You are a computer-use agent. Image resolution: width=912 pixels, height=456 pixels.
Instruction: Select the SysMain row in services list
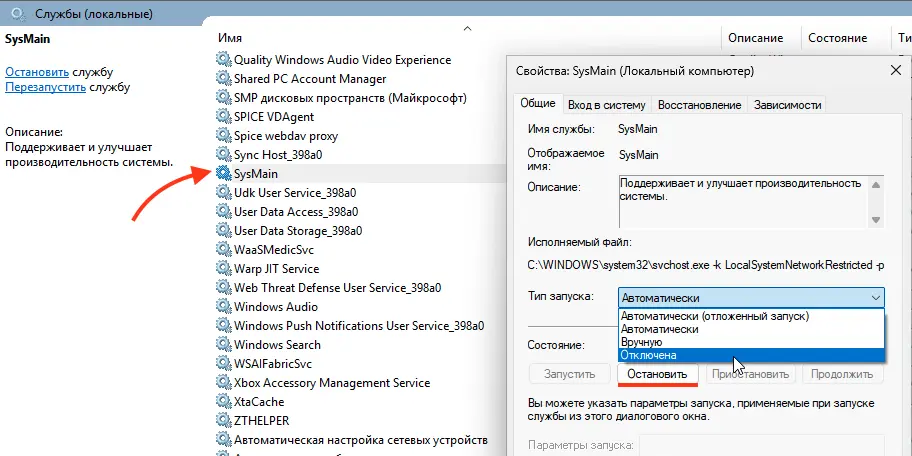click(x=361, y=173)
